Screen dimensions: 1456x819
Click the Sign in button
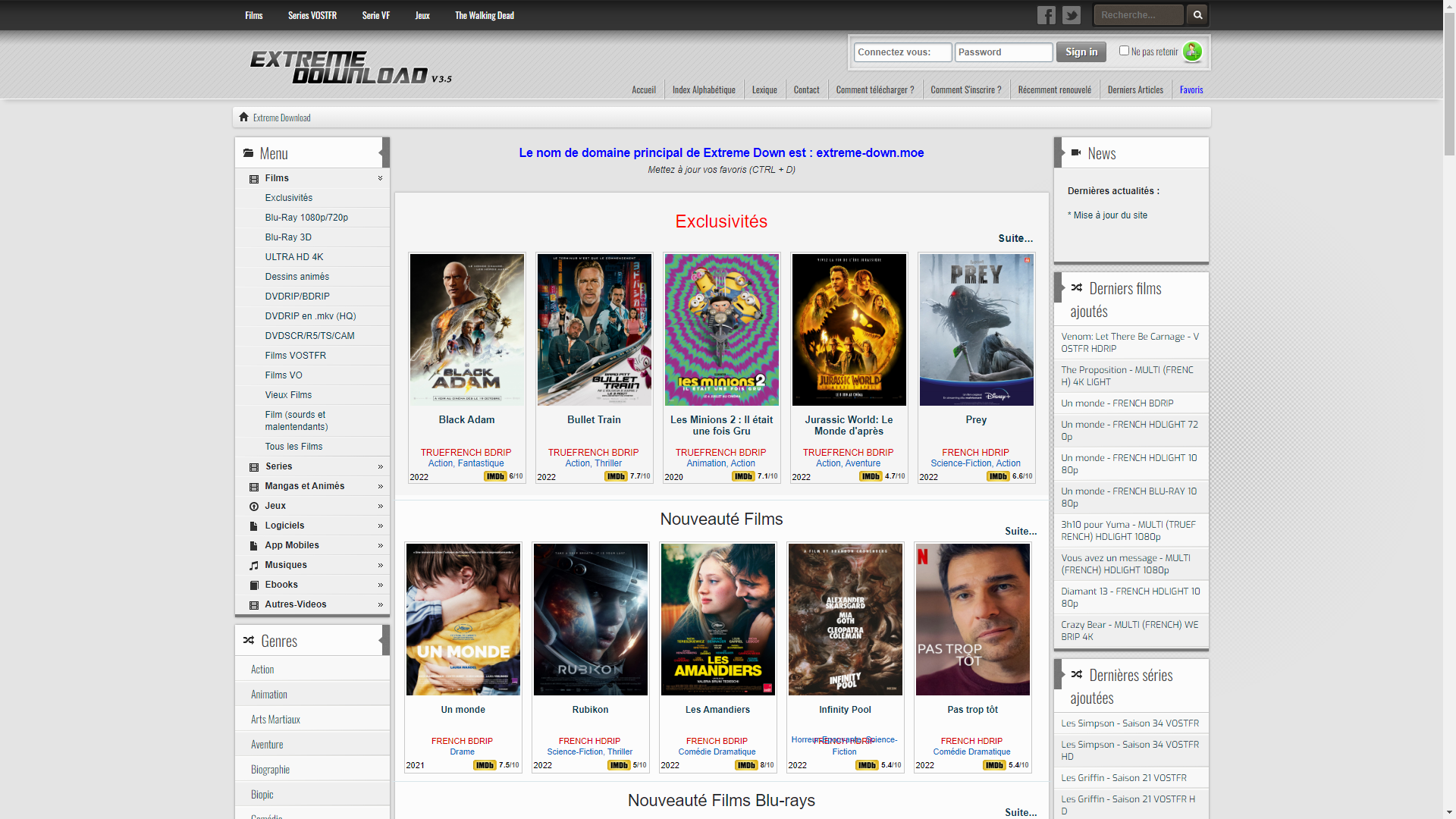pos(1081,52)
